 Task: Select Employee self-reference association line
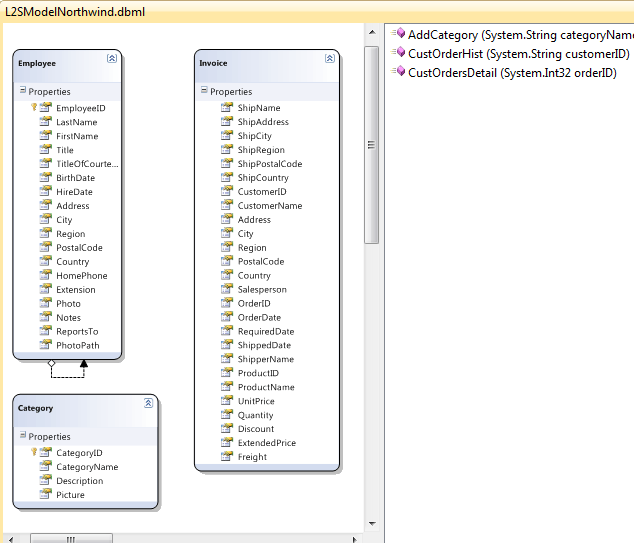coord(68,377)
